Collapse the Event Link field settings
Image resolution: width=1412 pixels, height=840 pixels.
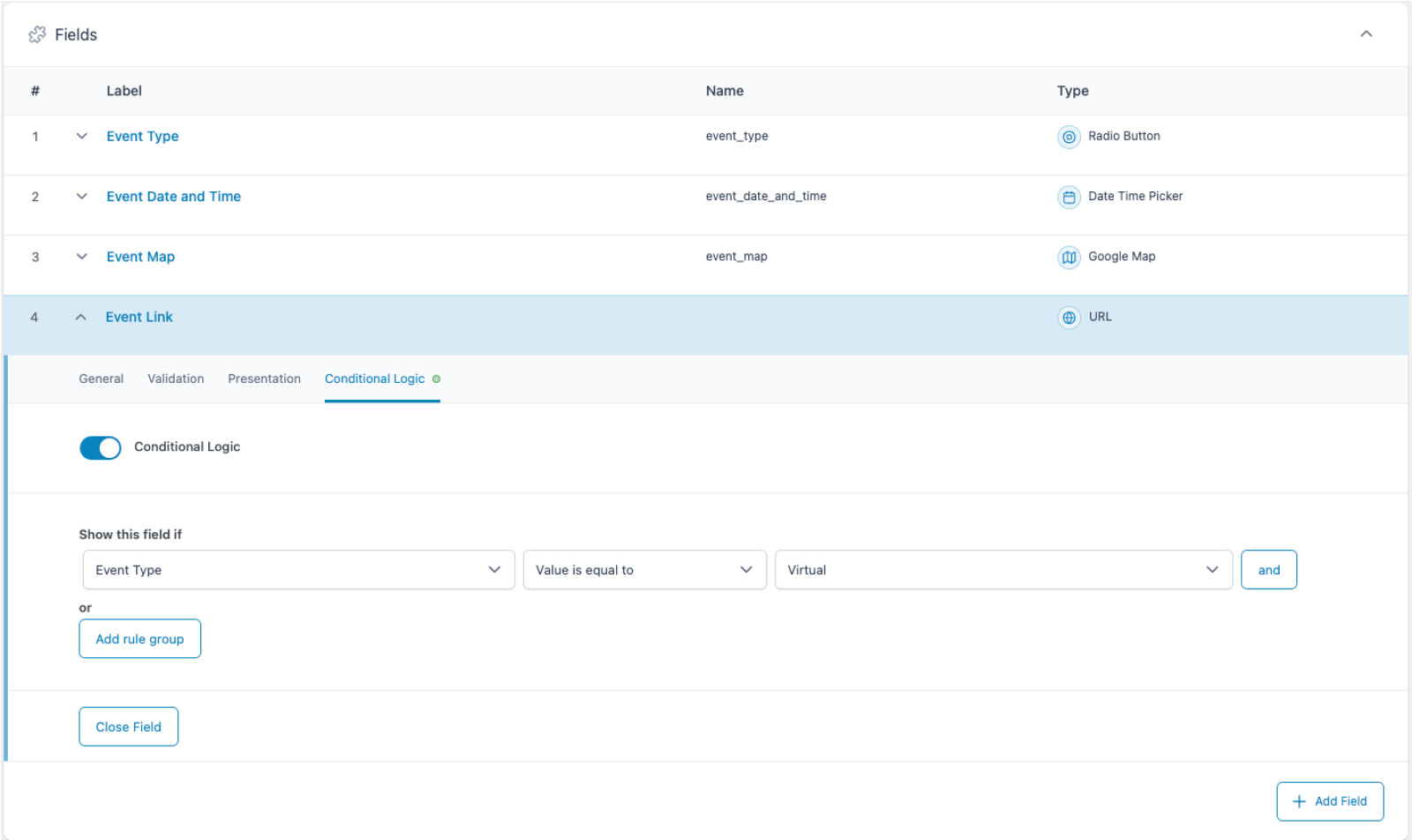(x=81, y=316)
